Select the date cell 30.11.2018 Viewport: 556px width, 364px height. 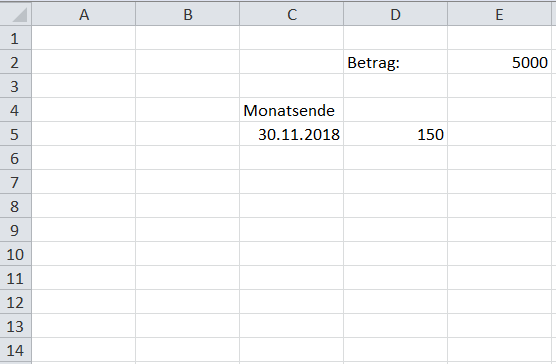coord(291,134)
